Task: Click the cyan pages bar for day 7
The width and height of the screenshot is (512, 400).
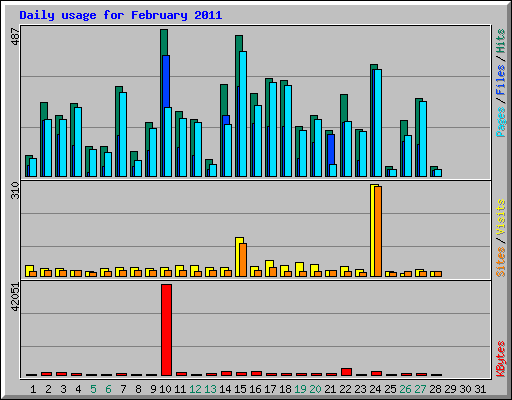Action: coord(123,134)
